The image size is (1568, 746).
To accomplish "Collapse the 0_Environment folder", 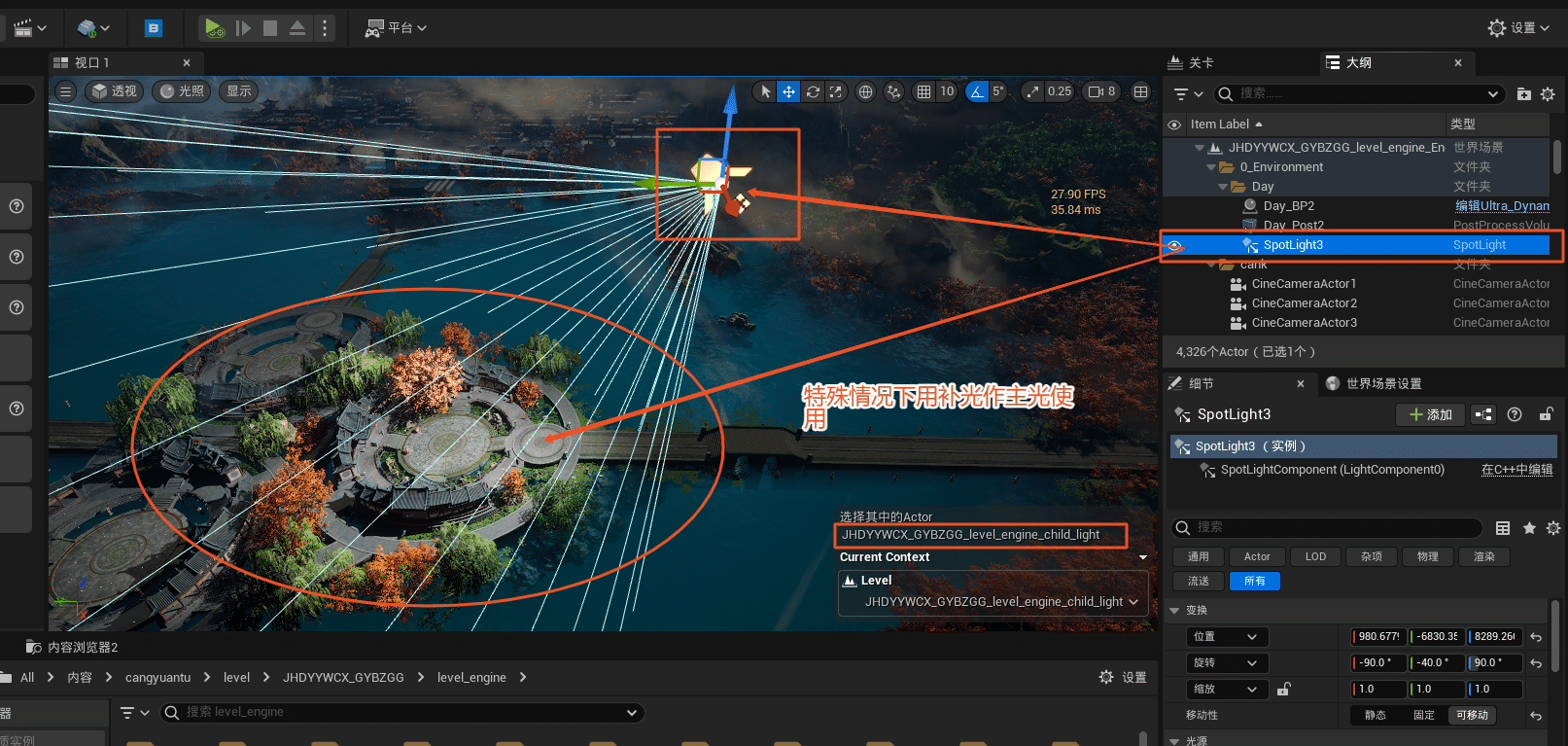I will coord(1211,167).
